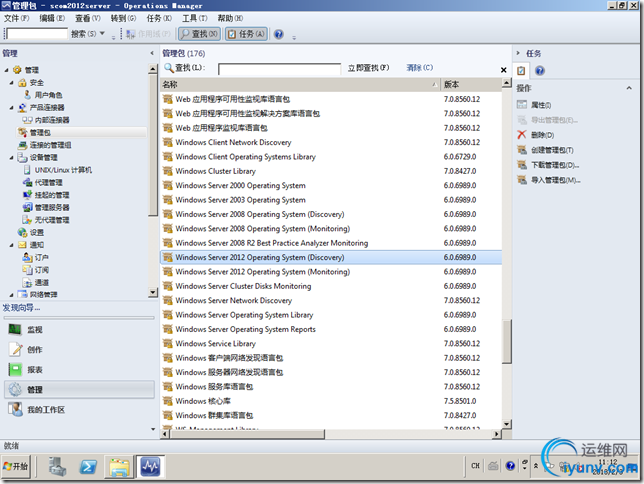
Task: Collapse the 网络管理 tree node
Action: [11, 295]
